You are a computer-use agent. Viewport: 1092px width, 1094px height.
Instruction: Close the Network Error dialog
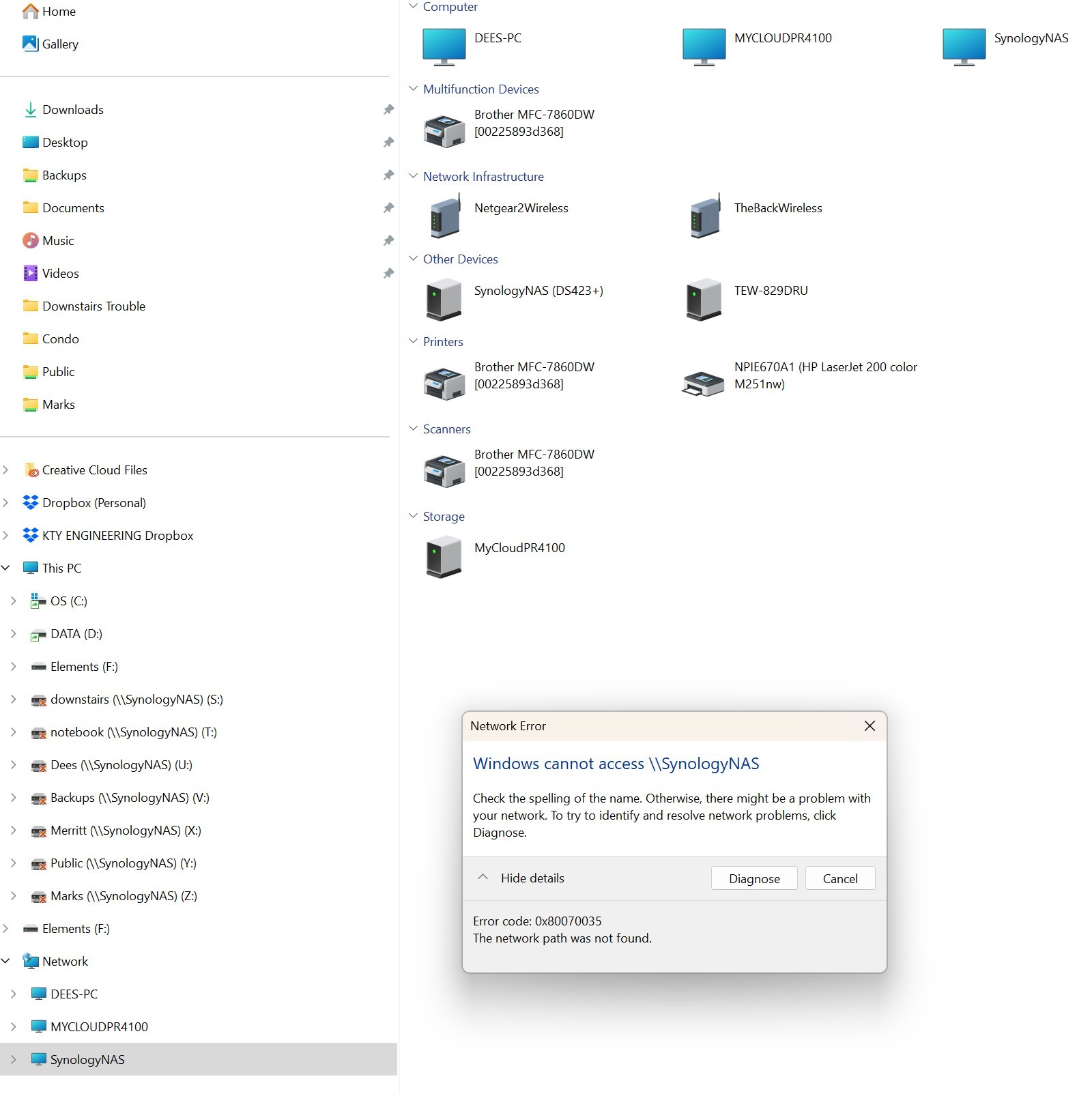(870, 726)
